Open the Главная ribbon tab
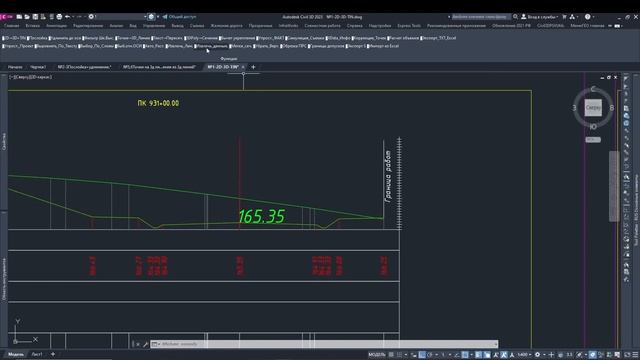 pyautogui.click(x=11, y=26)
